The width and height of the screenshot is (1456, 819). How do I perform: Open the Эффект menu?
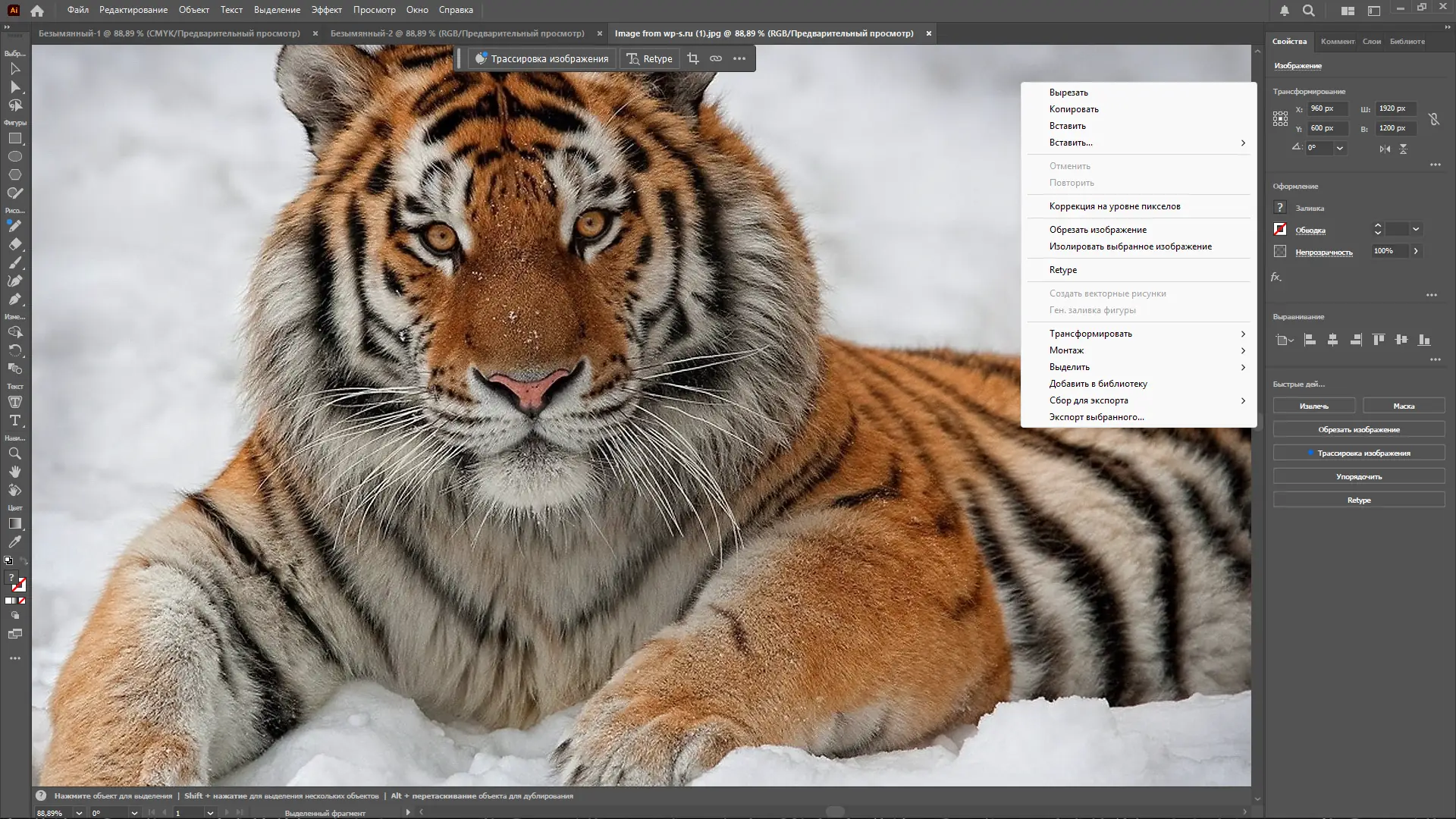[326, 10]
